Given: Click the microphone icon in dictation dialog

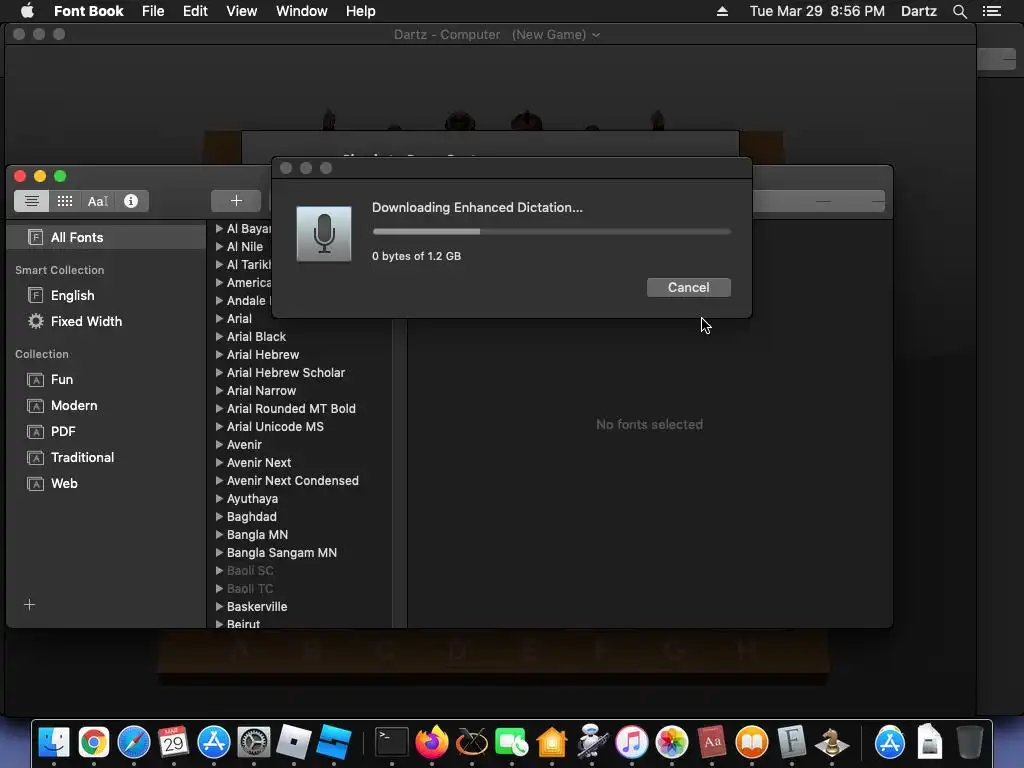Looking at the screenshot, I should 324,234.
